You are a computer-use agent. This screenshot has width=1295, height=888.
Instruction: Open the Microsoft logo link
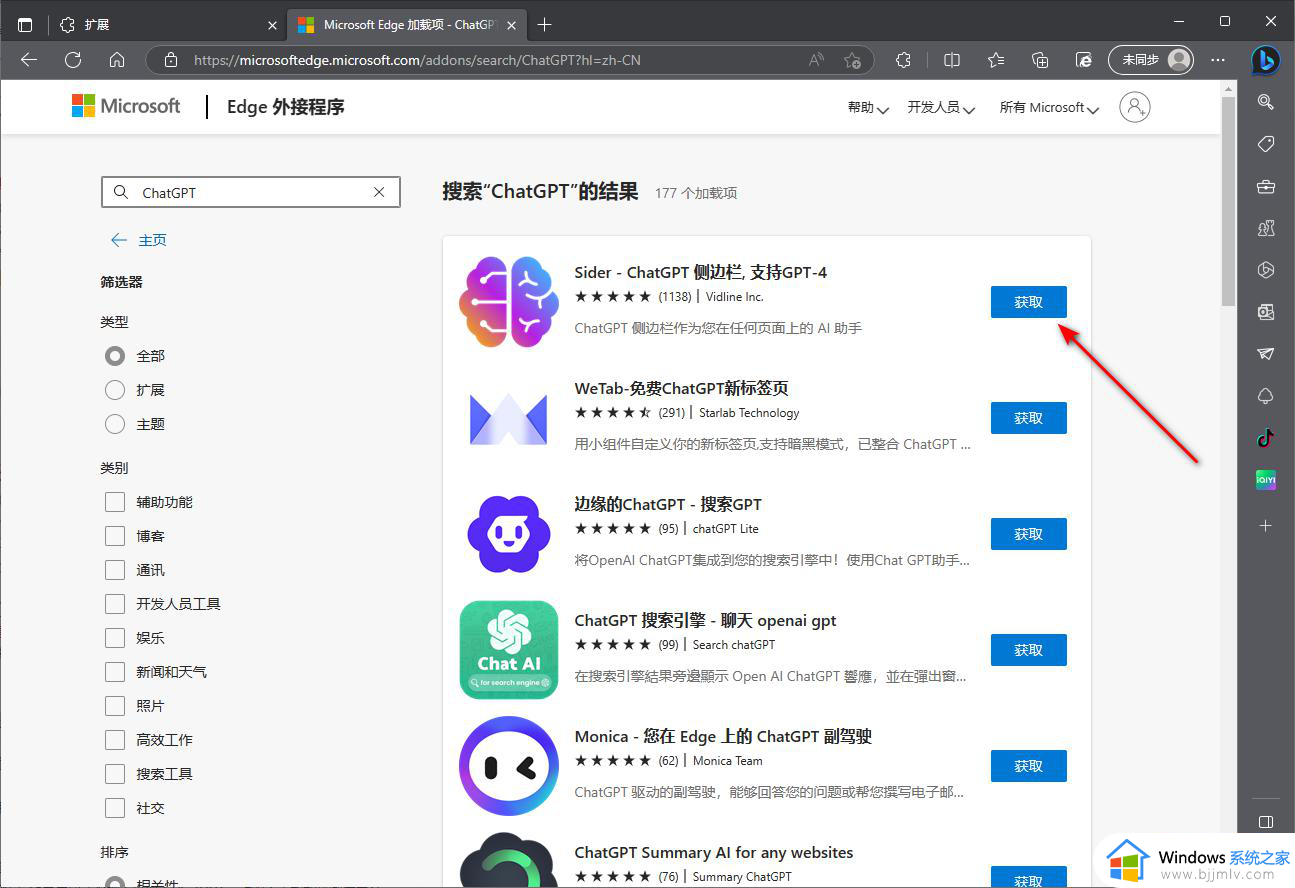click(126, 106)
